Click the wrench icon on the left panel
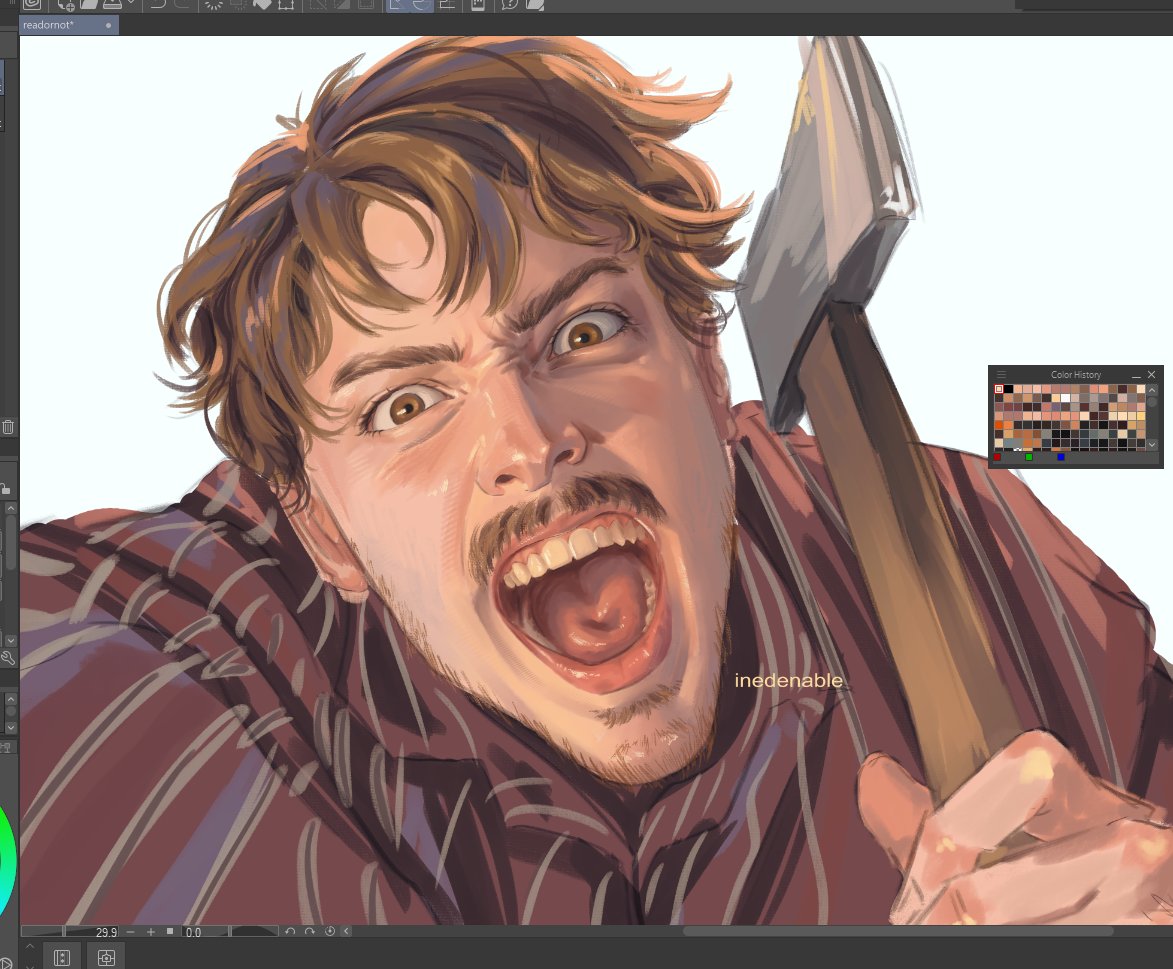The width and height of the screenshot is (1173, 969). click(8, 658)
